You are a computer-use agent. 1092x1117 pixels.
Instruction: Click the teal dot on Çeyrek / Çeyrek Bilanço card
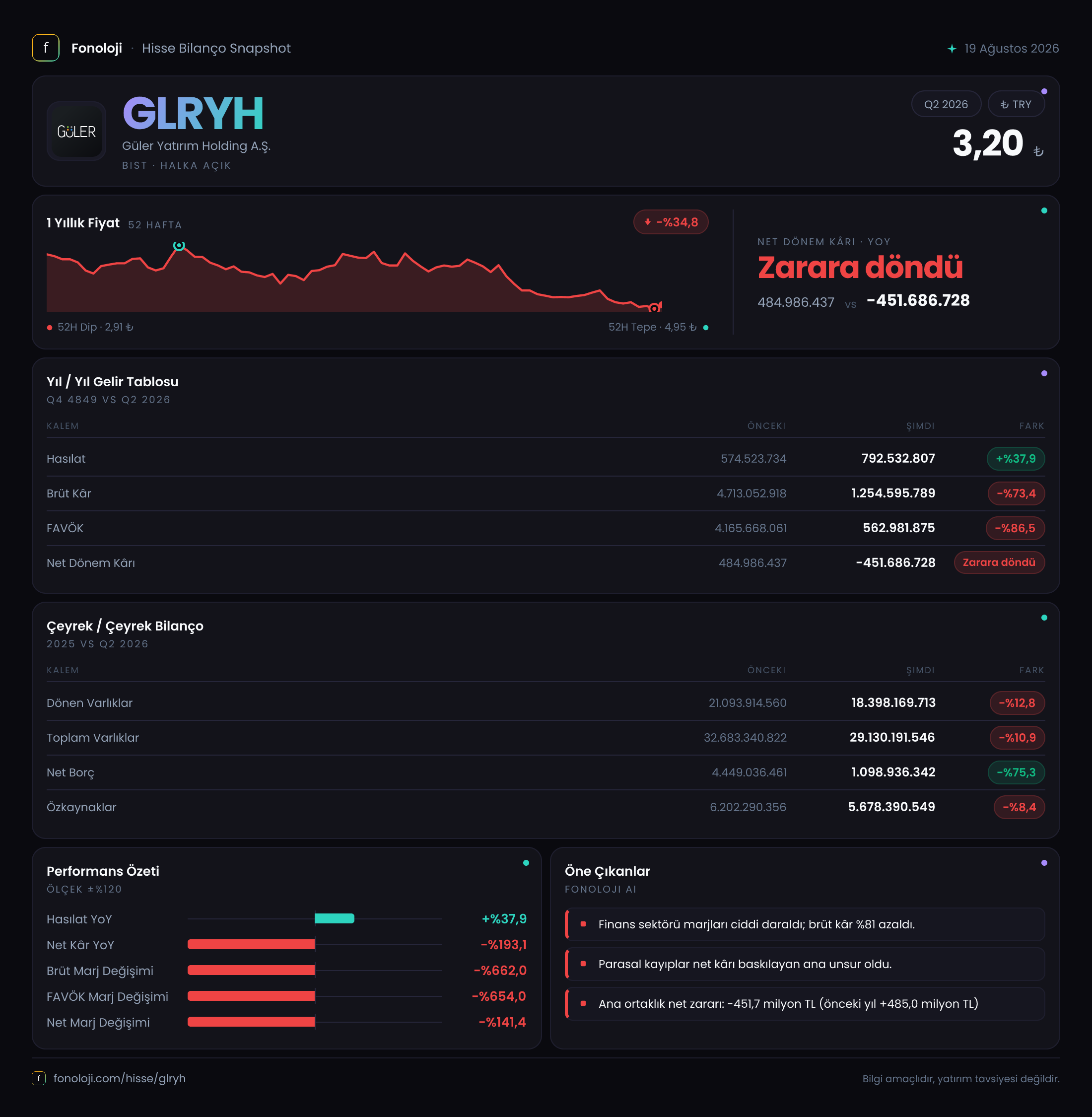click(1044, 618)
